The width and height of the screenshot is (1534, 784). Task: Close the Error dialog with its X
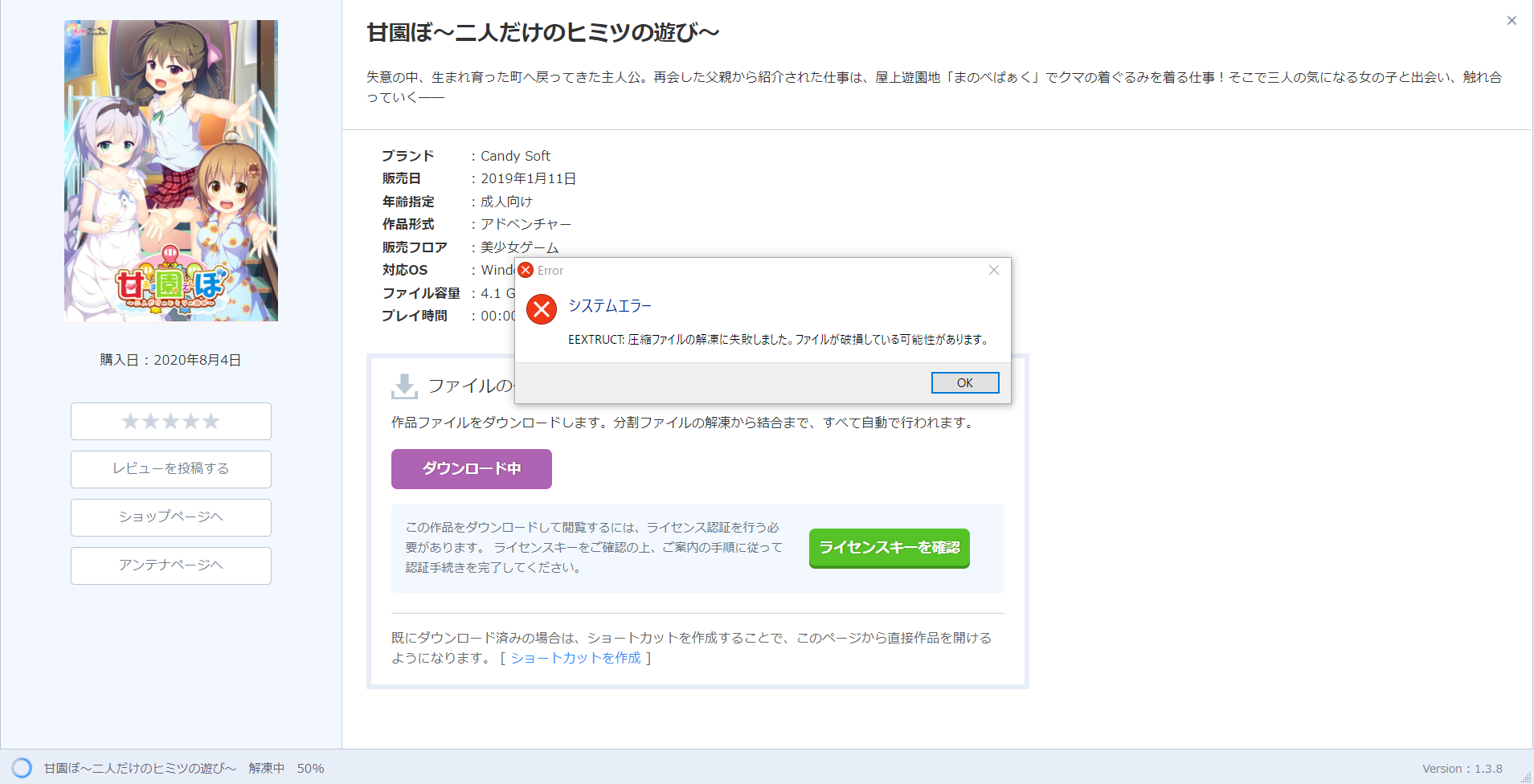[994, 270]
